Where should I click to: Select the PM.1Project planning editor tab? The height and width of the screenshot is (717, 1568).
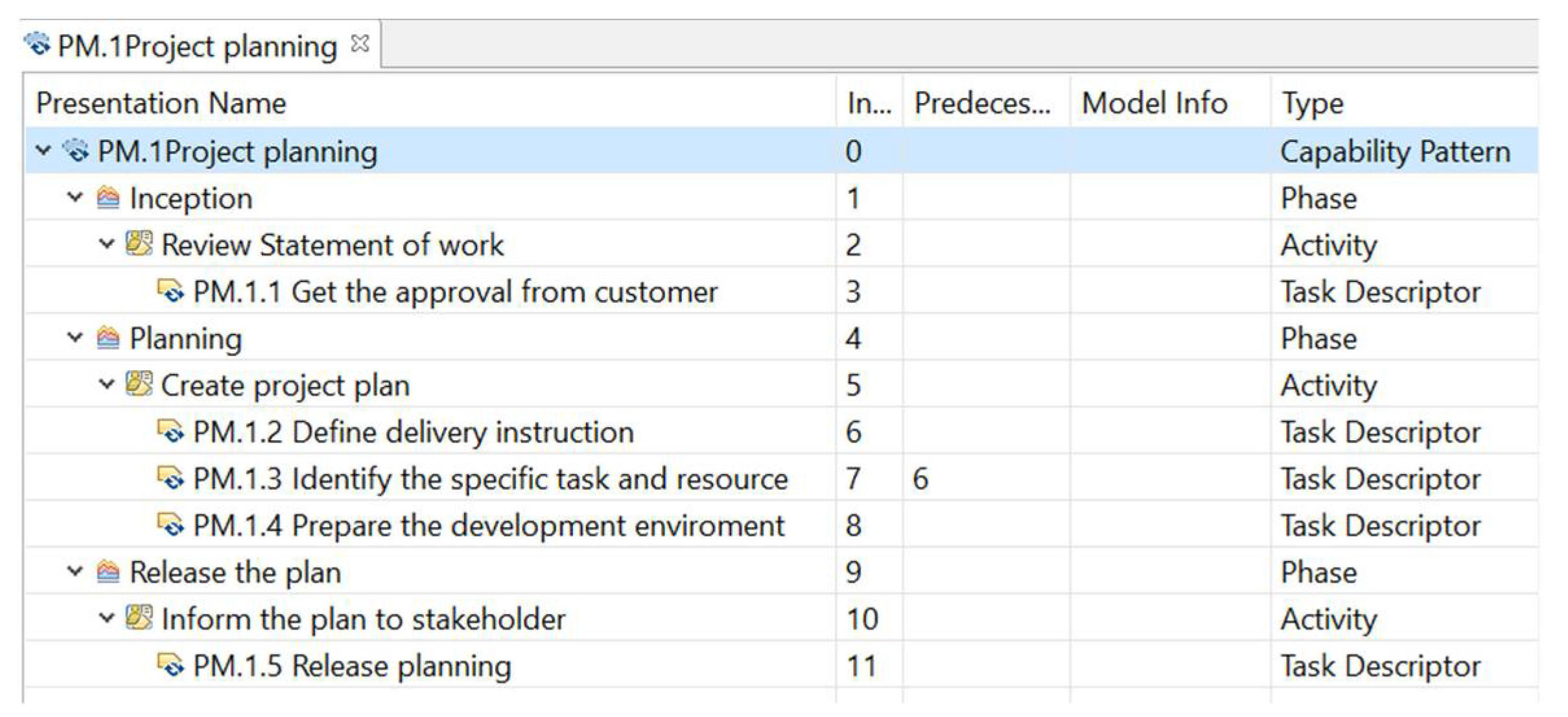tap(196, 47)
